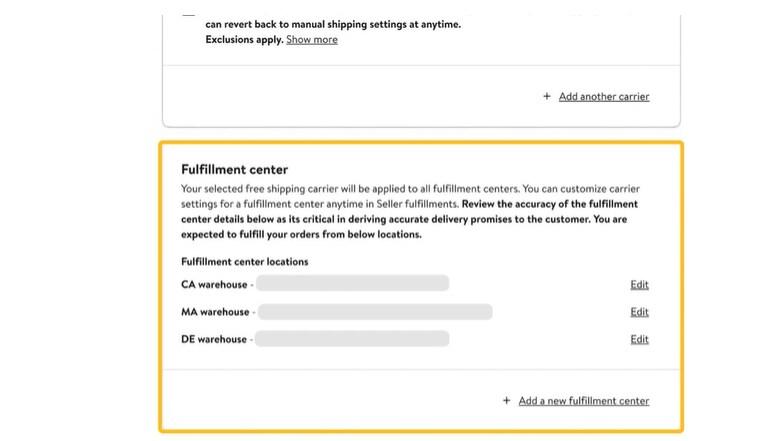This screenshot has width=783, height=441.
Task: Click the plus icon beside Add a new fulfillment center
Action: (x=507, y=401)
